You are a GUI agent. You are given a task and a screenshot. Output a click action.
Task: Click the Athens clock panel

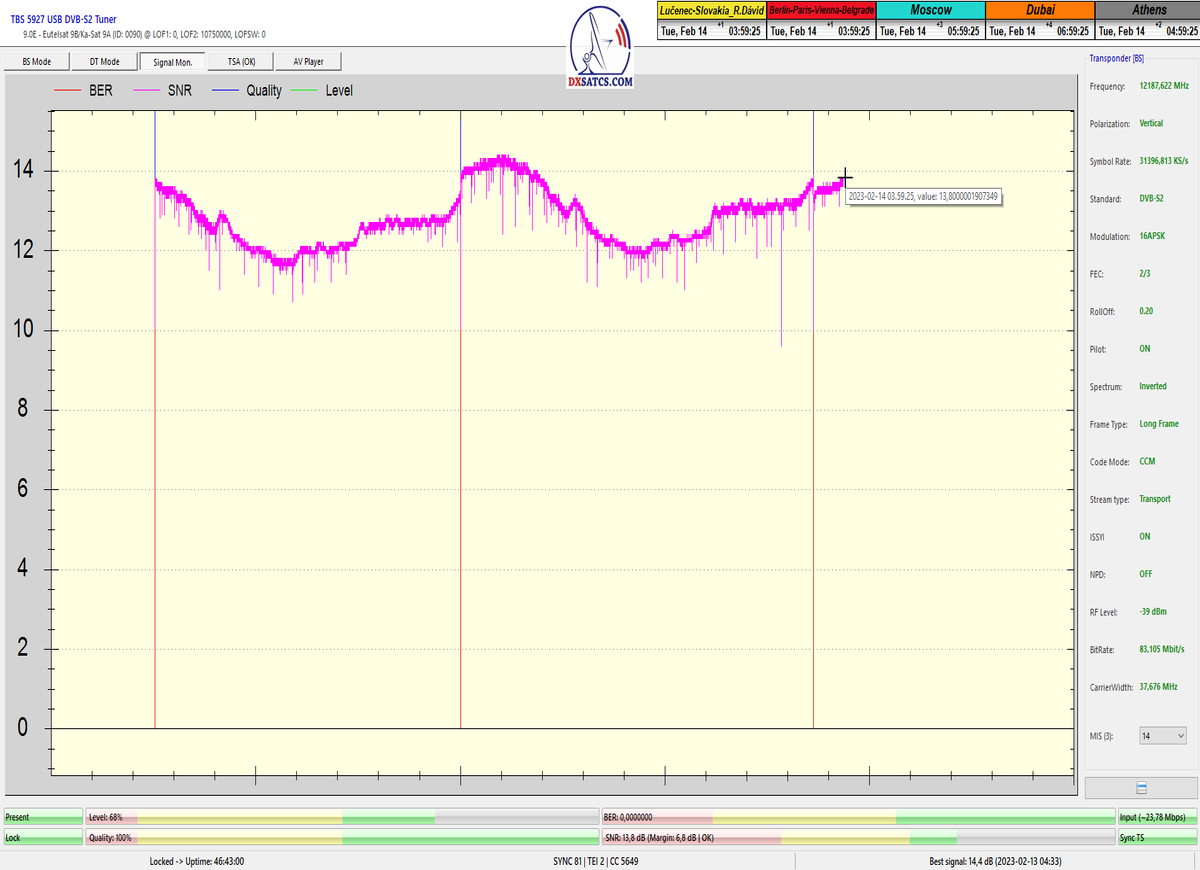coord(1148,20)
